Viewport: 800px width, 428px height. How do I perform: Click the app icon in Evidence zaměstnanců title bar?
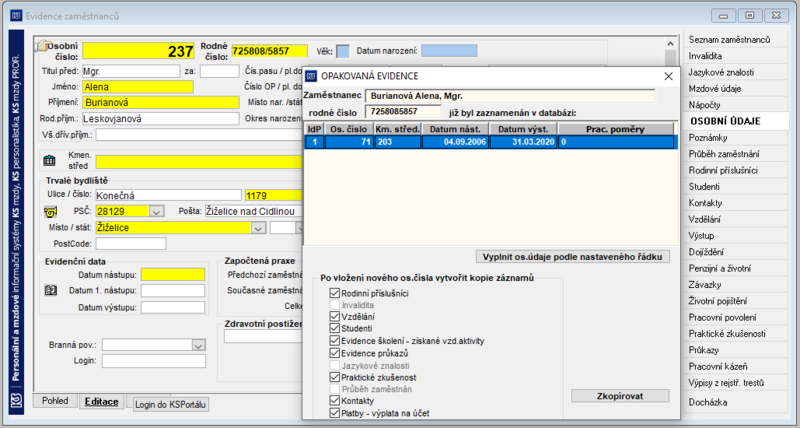tap(16, 16)
